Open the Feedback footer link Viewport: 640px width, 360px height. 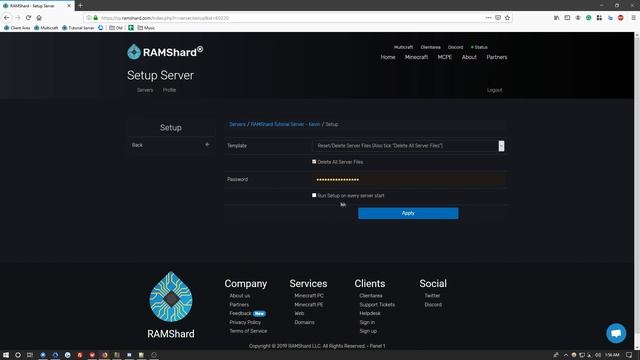pos(240,313)
